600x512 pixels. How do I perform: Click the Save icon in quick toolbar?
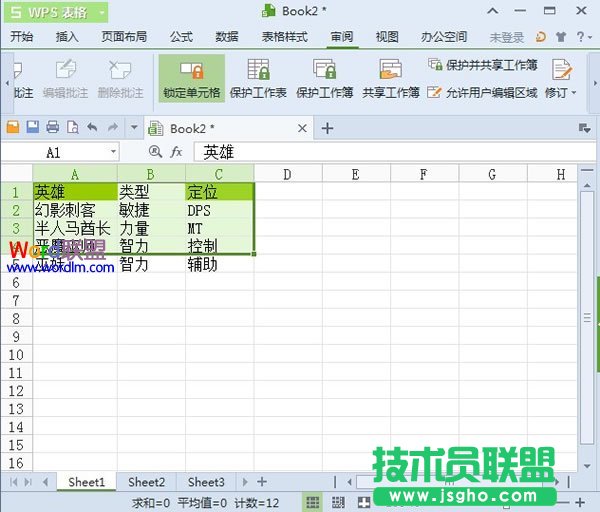pos(33,127)
